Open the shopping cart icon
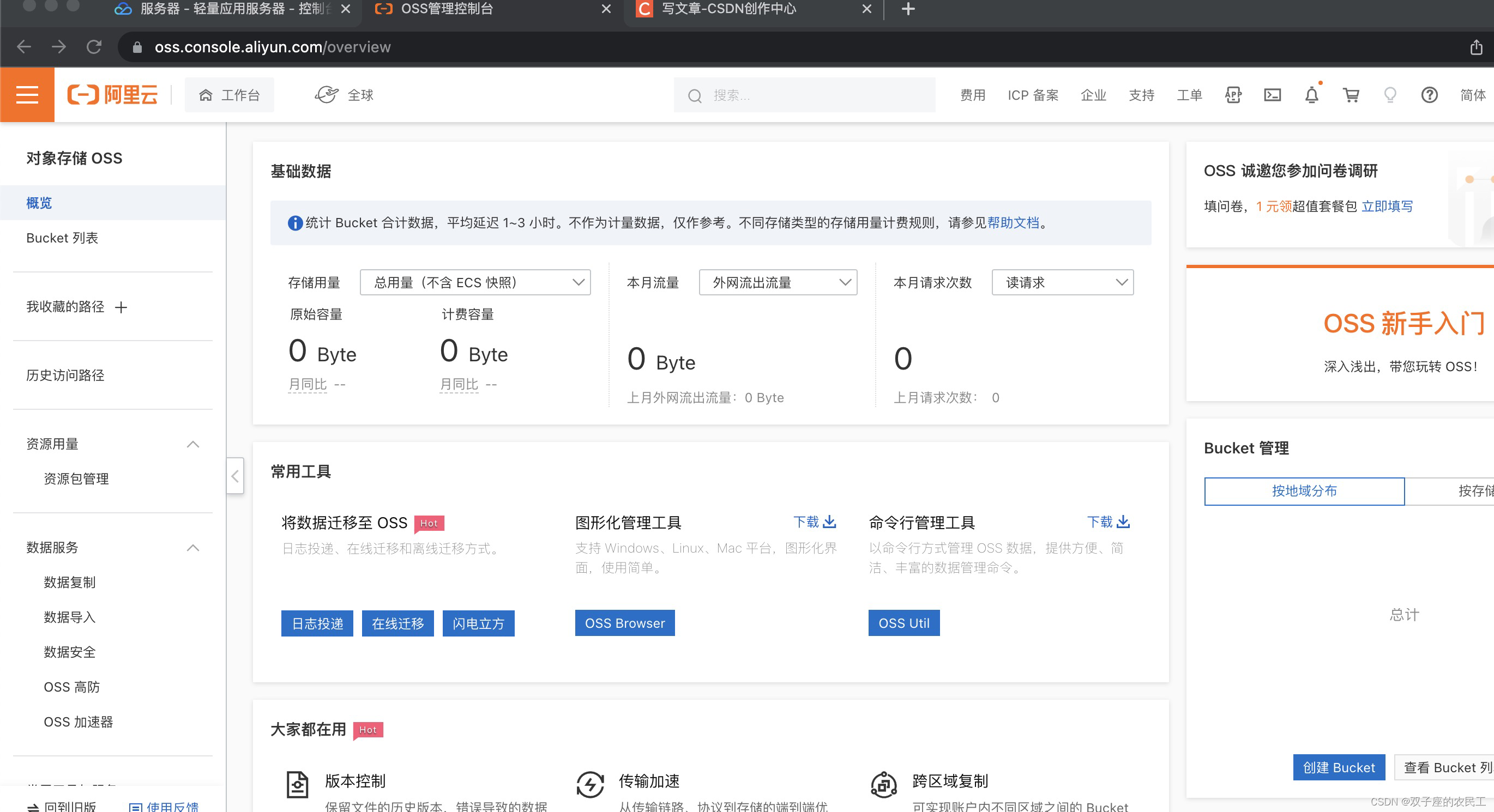The image size is (1494, 812). coord(1351,94)
